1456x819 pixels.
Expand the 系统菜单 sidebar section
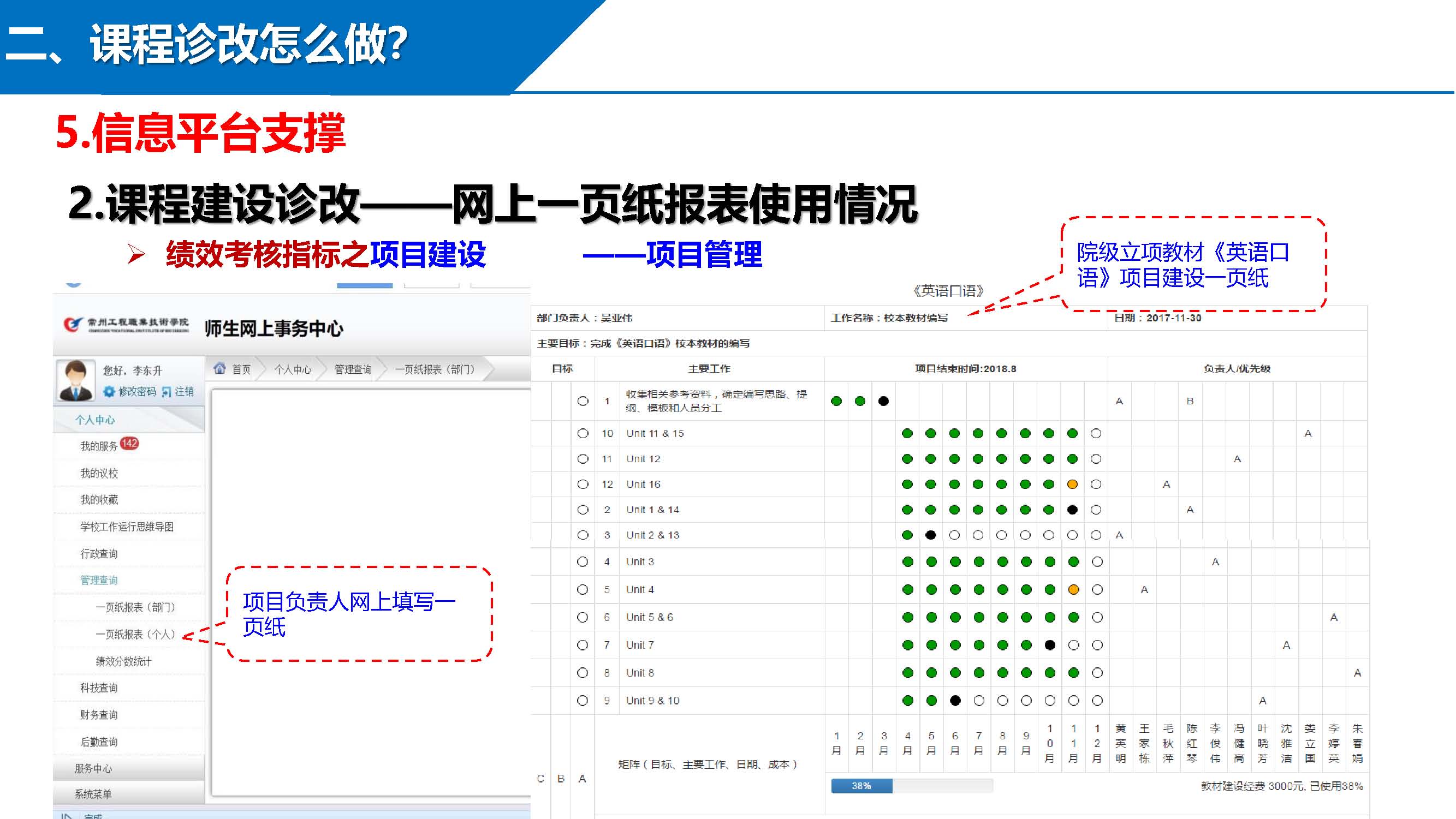(x=93, y=794)
